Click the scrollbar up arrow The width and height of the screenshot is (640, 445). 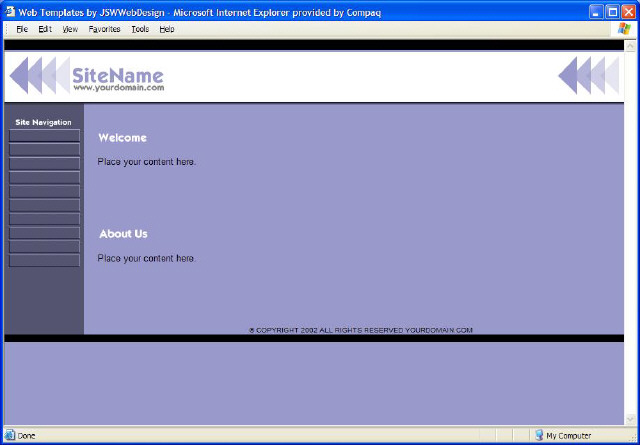click(x=629, y=45)
